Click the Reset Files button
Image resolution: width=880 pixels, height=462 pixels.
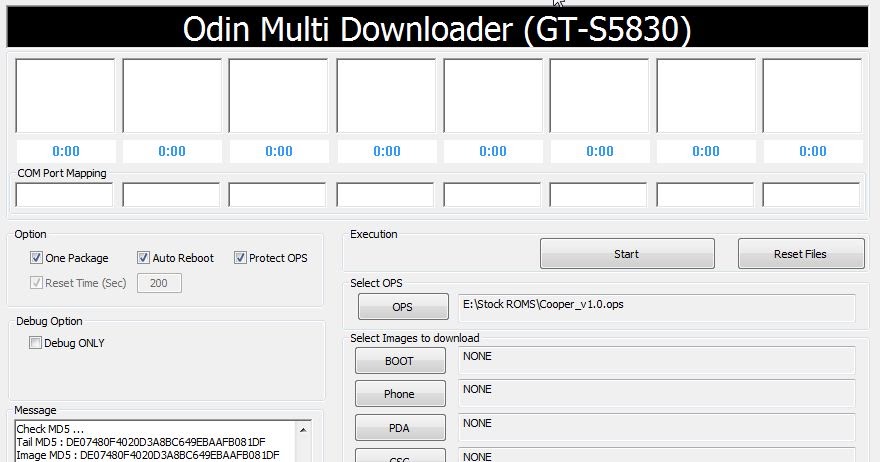click(x=801, y=254)
